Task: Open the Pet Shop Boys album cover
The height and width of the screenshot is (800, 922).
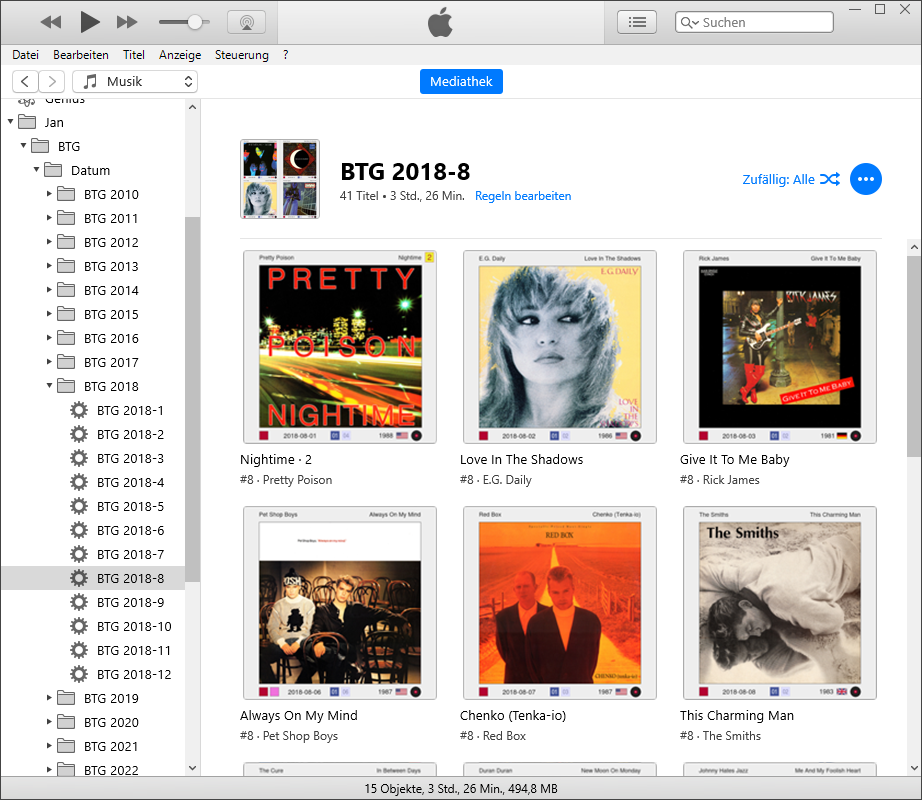Action: tap(340, 603)
